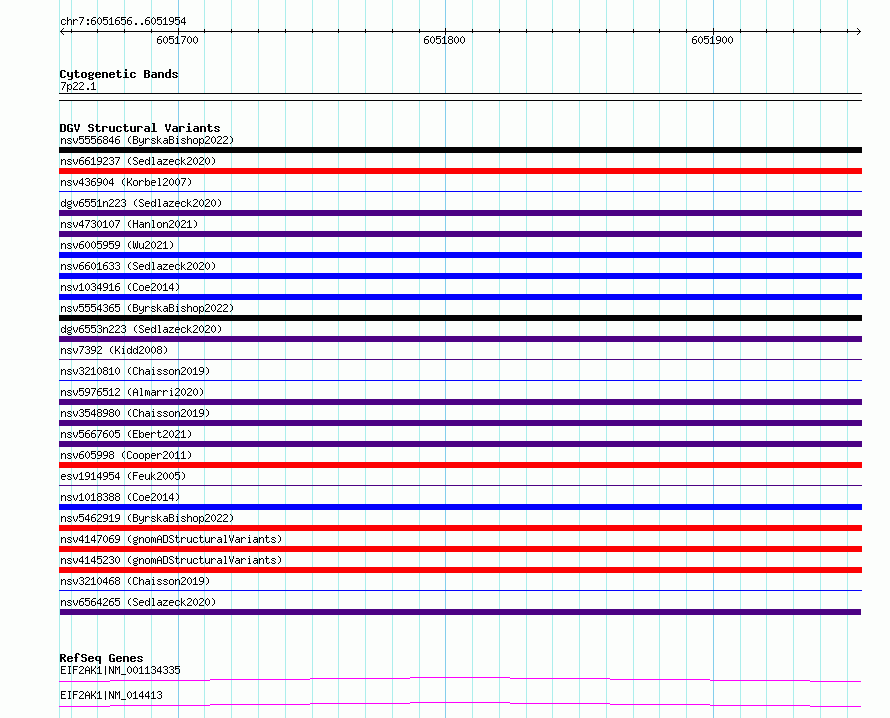Click the purple bar under nsv6564265
Image resolution: width=890 pixels, height=718 pixels.
pos(460,612)
